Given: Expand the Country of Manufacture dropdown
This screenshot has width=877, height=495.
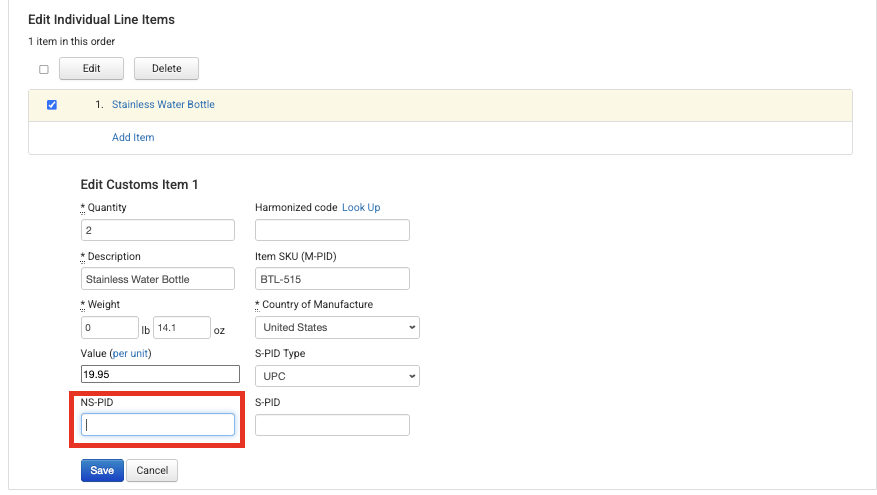Looking at the screenshot, I should (x=337, y=328).
